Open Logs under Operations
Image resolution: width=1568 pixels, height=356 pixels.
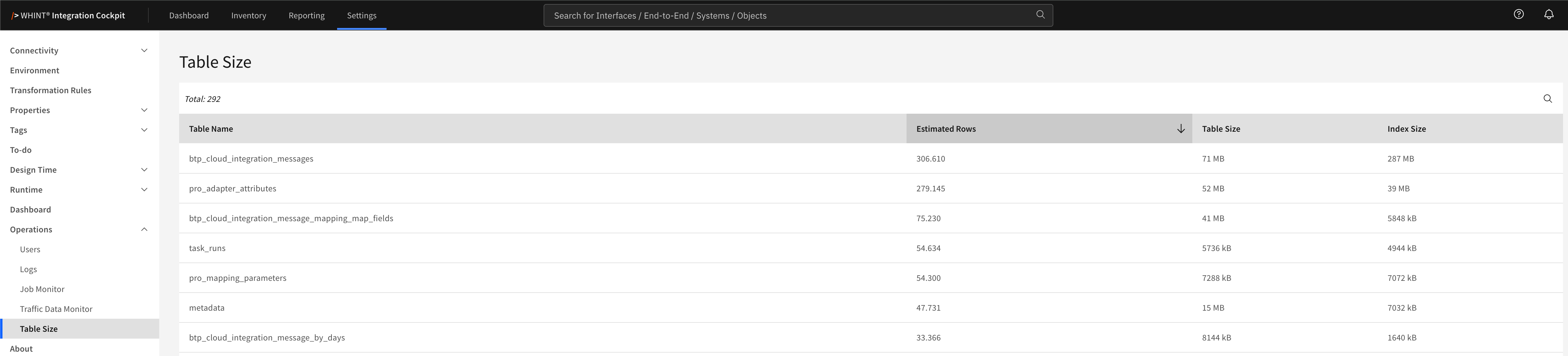[x=79, y=269]
